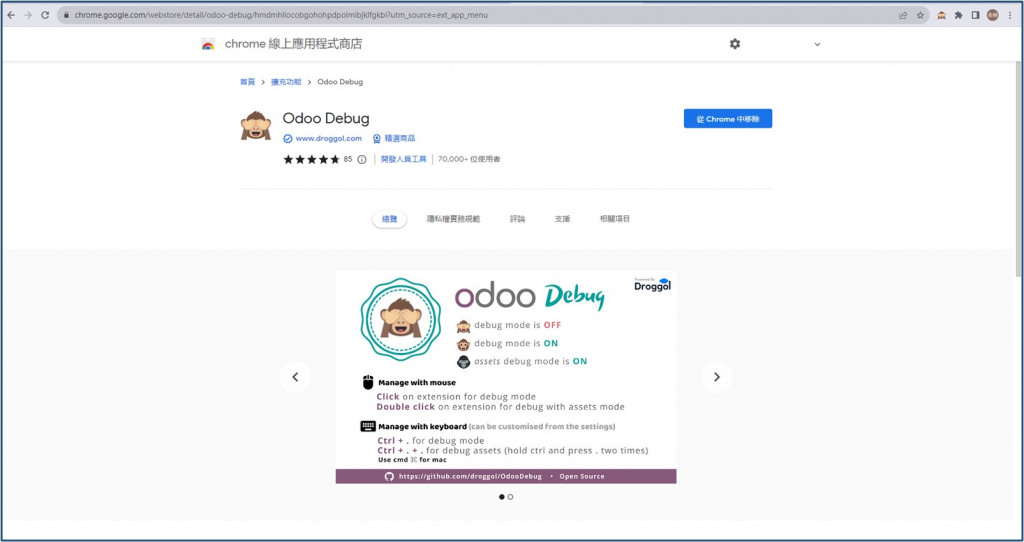Show next screenshot with right arrow
Screen dimensions: 1024x542
pyautogui.click(x=716, y=377)
